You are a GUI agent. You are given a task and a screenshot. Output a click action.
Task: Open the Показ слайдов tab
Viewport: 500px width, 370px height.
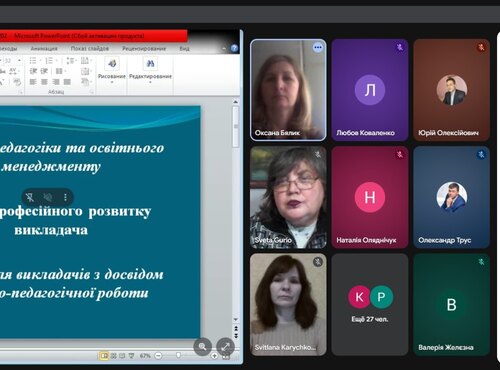click(x=90, y=49)
